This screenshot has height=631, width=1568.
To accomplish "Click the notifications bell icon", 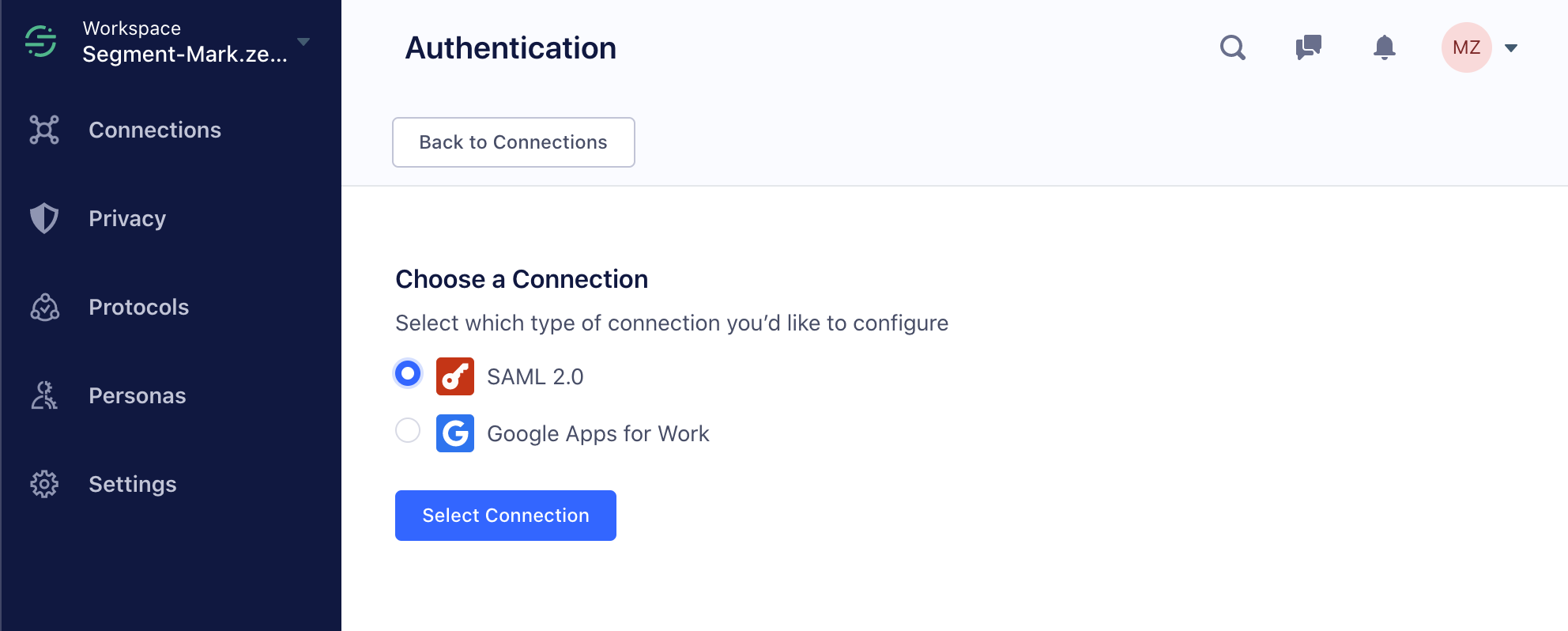I will [x=1384, y=47].
